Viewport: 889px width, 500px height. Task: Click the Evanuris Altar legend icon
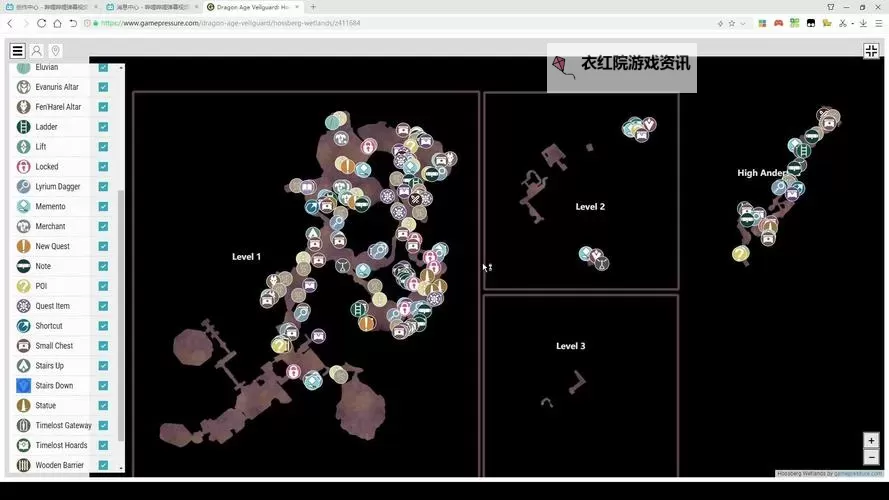coord(23,87)
